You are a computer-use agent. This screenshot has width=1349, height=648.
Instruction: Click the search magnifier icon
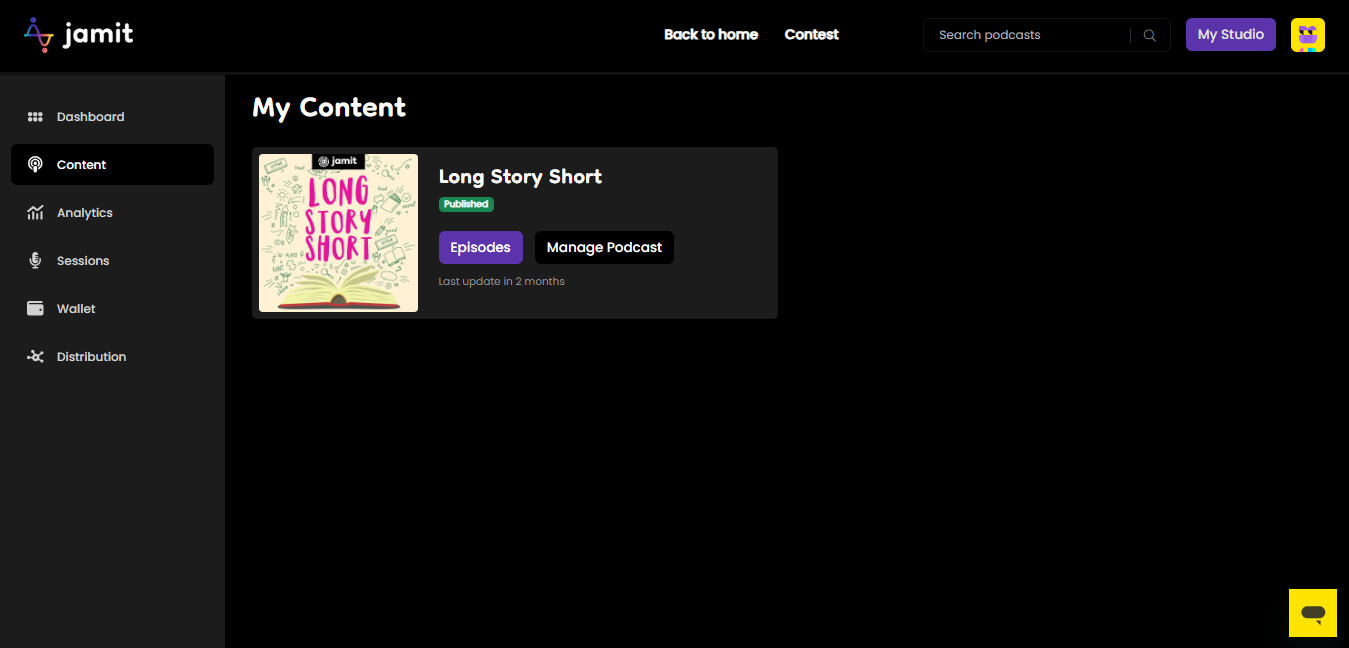pyautogui.click(x=1150, y=35)
